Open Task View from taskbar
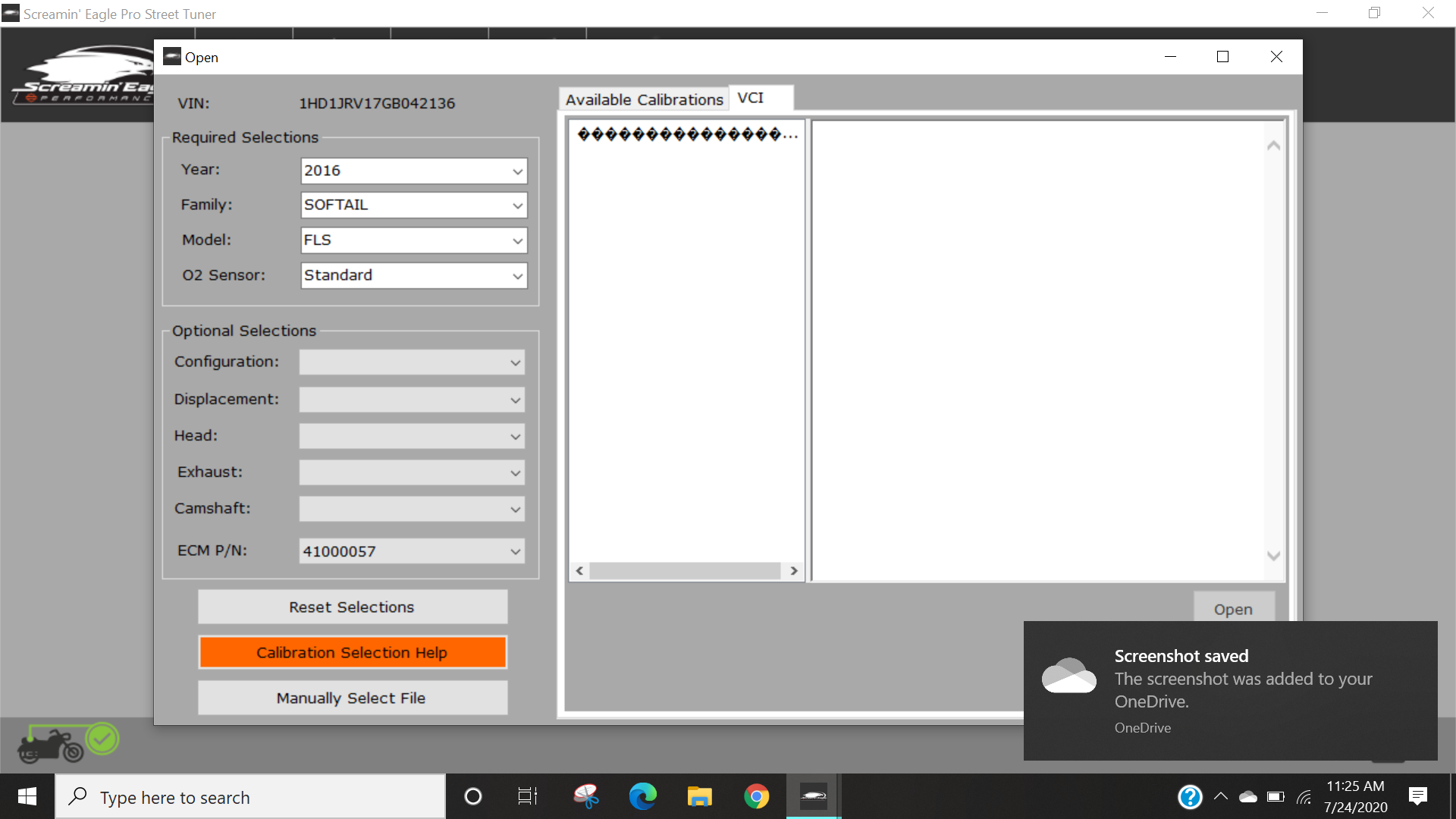Image resolution: width=1456 pixels, height=819 pixels. (527, 796)
